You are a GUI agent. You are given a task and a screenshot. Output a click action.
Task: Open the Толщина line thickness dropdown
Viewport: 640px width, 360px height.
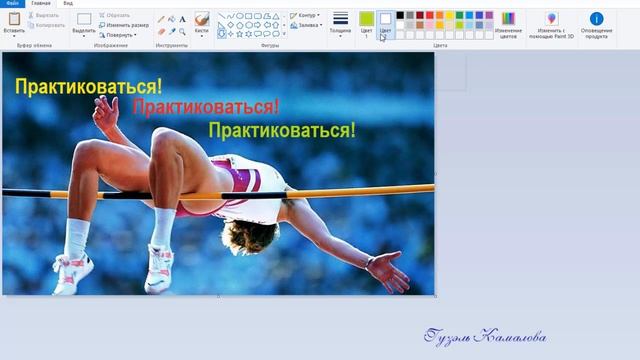pos(340,24)
